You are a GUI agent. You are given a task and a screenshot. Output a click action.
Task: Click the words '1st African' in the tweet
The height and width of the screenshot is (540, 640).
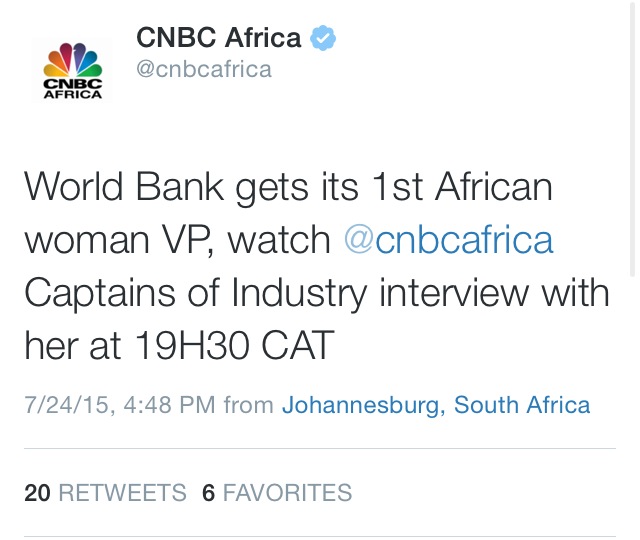(462, 187)
